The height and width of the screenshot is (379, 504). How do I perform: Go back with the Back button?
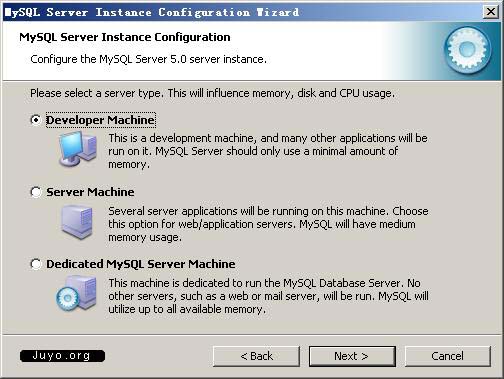coord(256,356)
